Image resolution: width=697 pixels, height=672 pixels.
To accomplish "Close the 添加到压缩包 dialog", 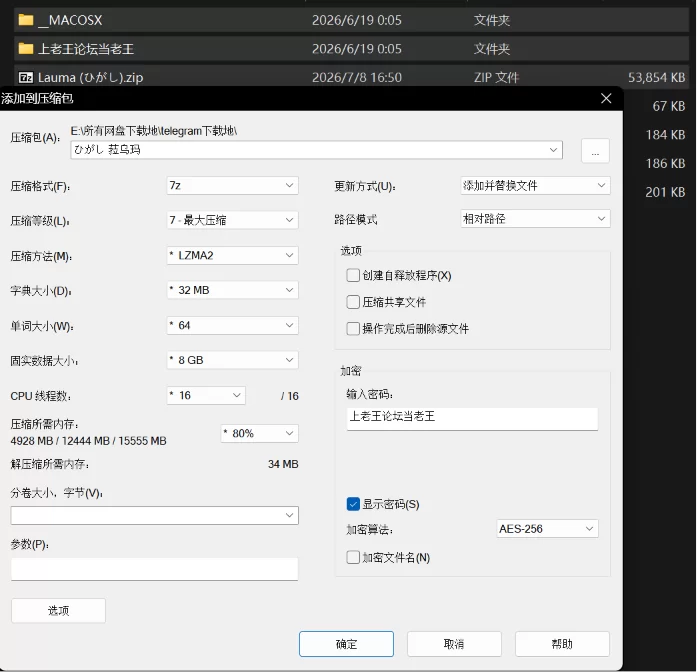I will 606,98.
